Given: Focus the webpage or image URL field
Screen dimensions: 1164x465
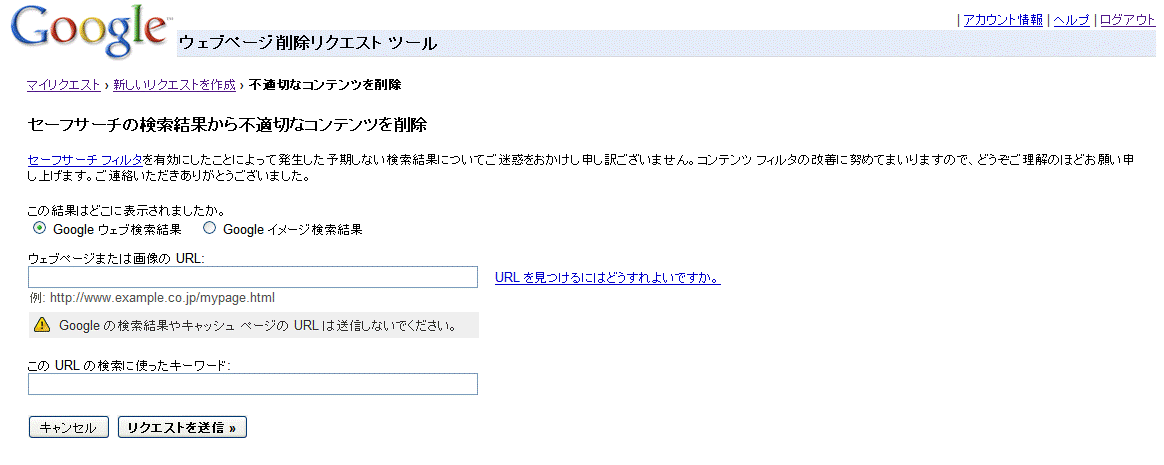Looking at the screenshot, I should (x=252, y=277).
